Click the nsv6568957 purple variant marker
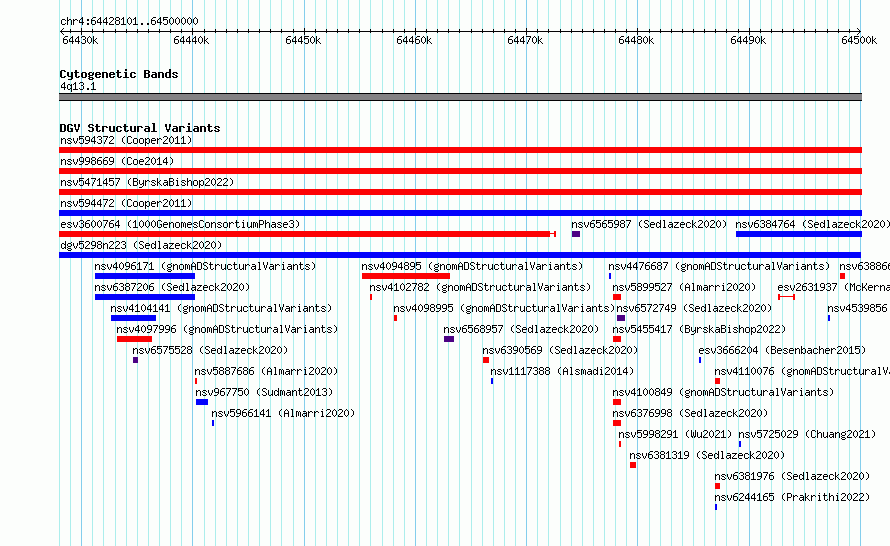The image size is (890, 546). (x=449, y=339)
